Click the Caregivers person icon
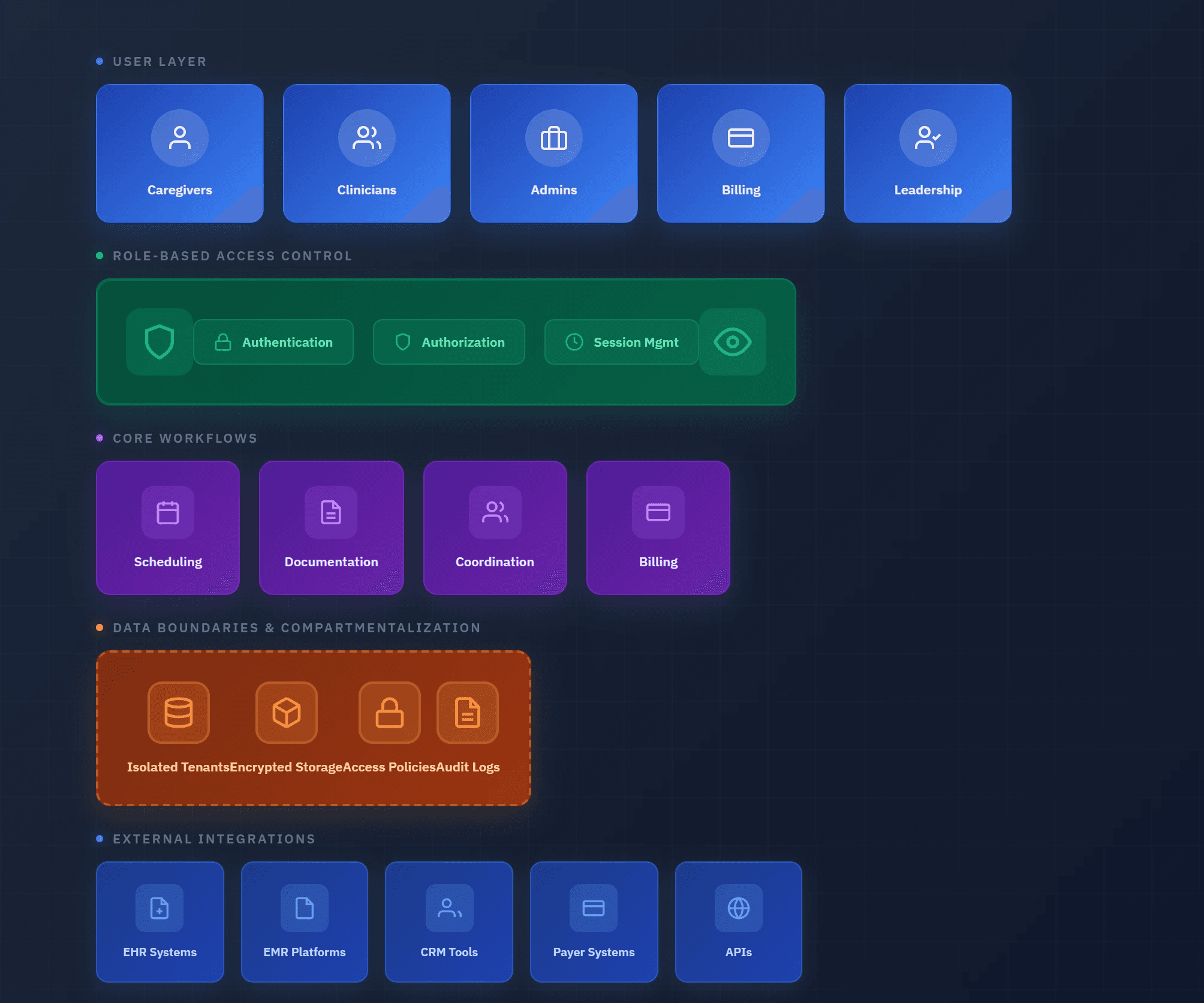 pos(180,138)
